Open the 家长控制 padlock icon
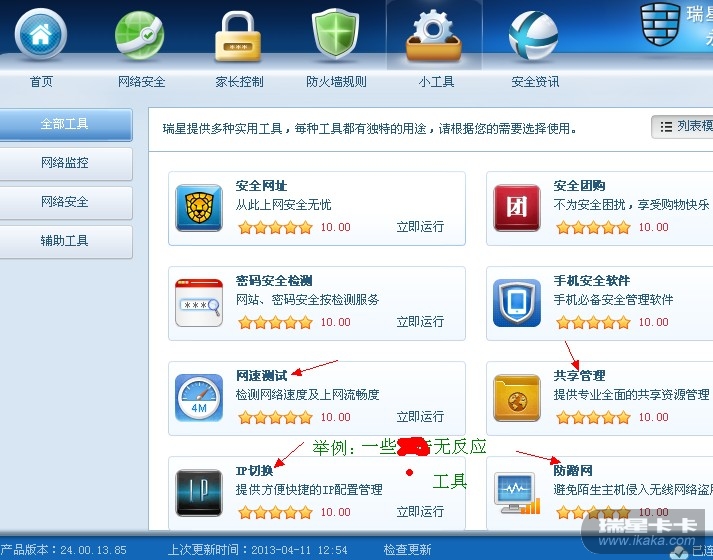The image size is (713, 560). (x=238, y=36)
